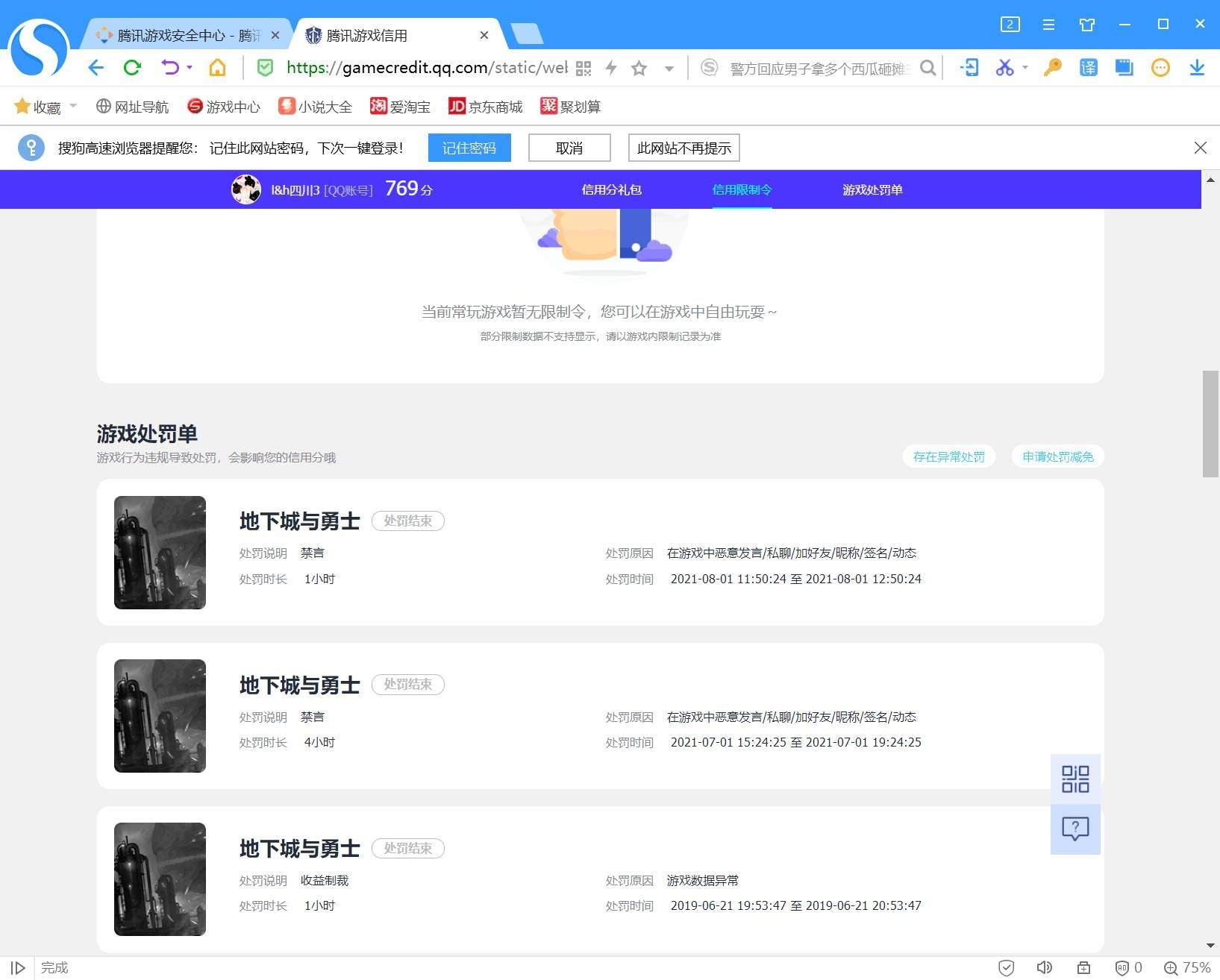The image size is (1220, 980).
Task: Click status bar security shield icon
Action: (1006, 967)
